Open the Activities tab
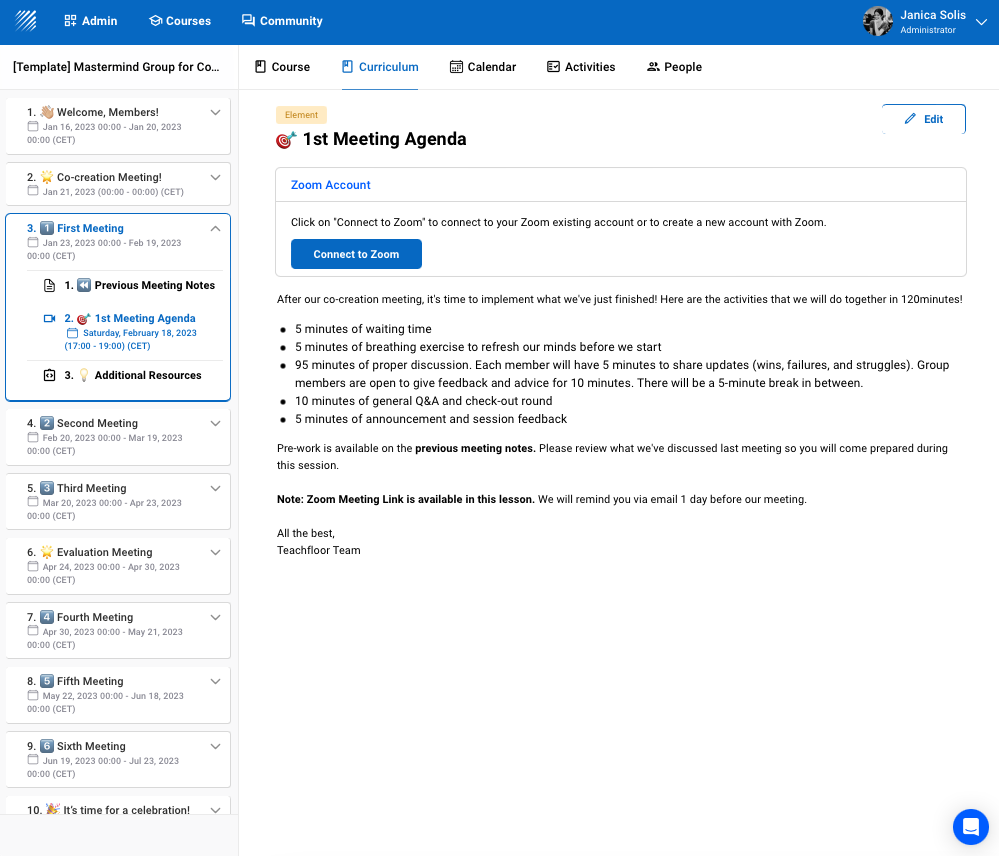 [580, 67]
